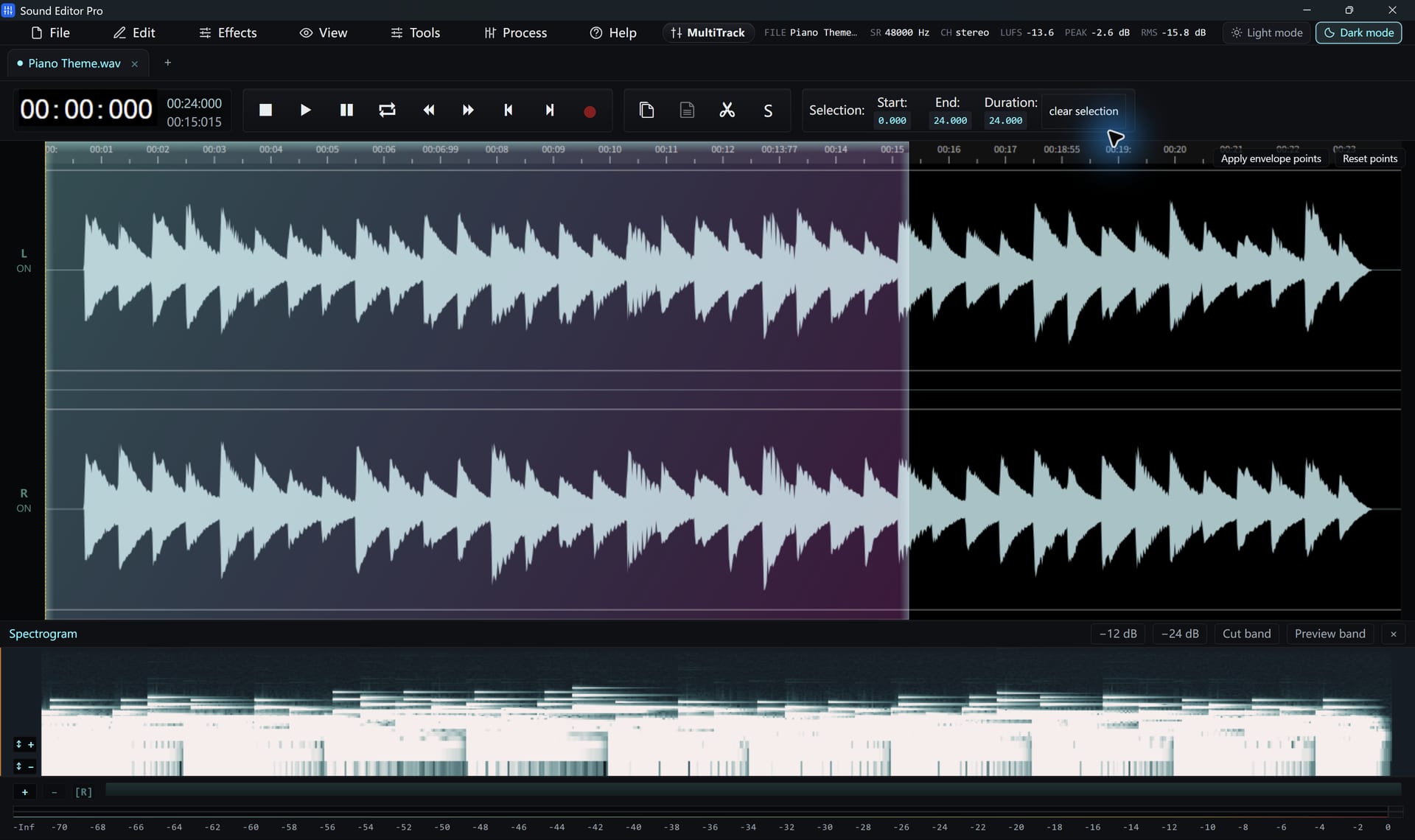The width and height of the screenshot is (1415, 840).
Task: Increase spectrogram vertical zoom
Action: point(24,745)
